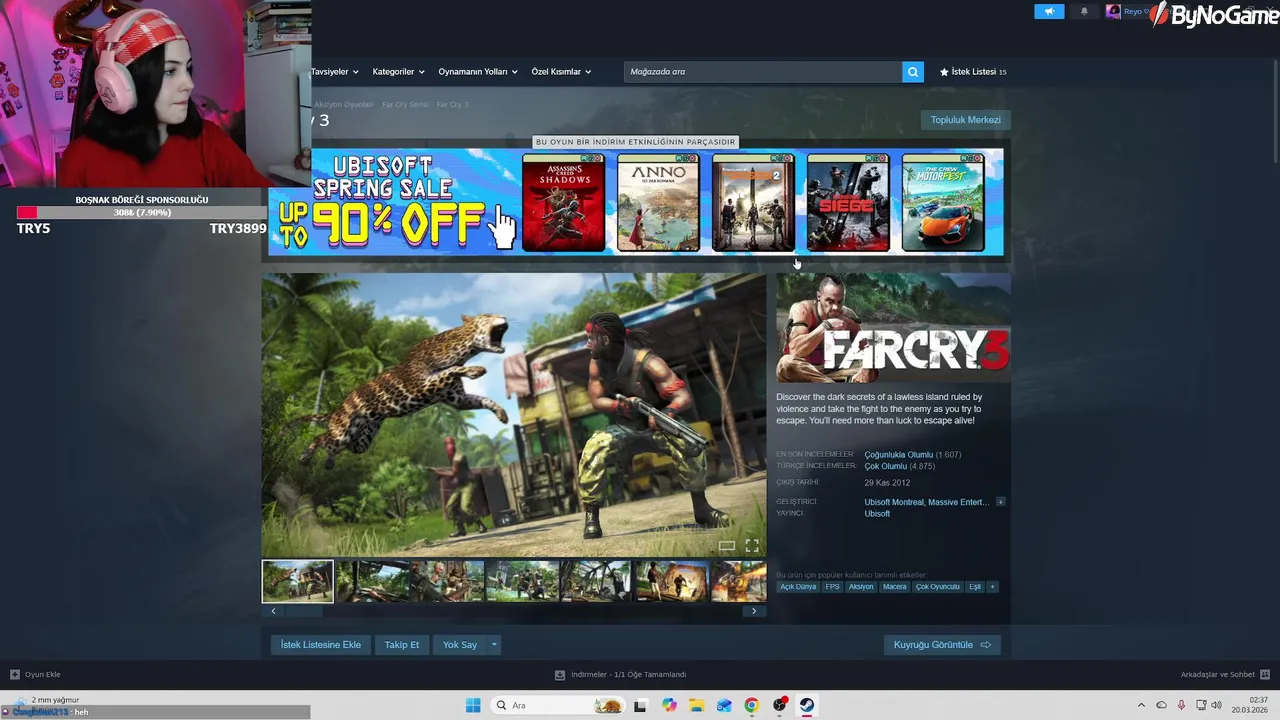Expand the Tavsiyeler menu
This screenshot has width=1280, height=720.
(x=335, y=72)
